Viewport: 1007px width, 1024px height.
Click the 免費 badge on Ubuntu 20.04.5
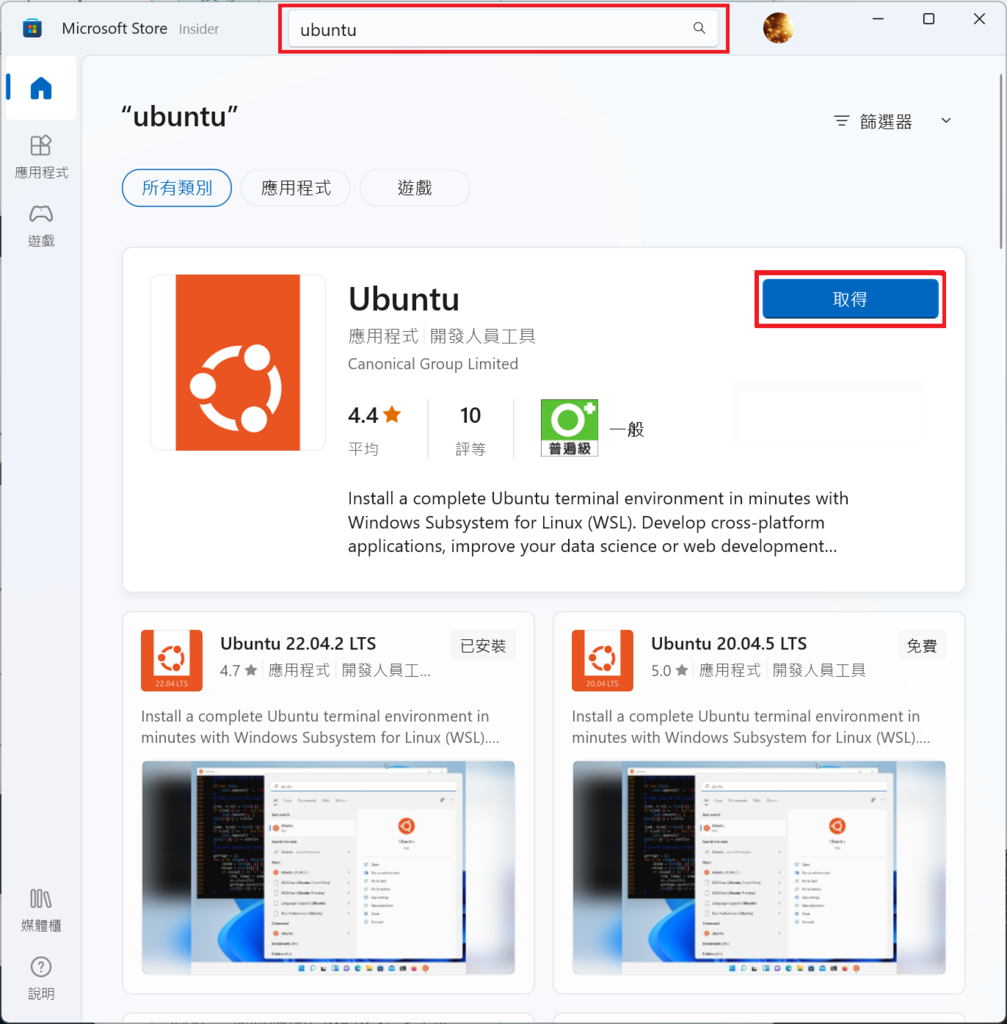click(x=921, y=646)
